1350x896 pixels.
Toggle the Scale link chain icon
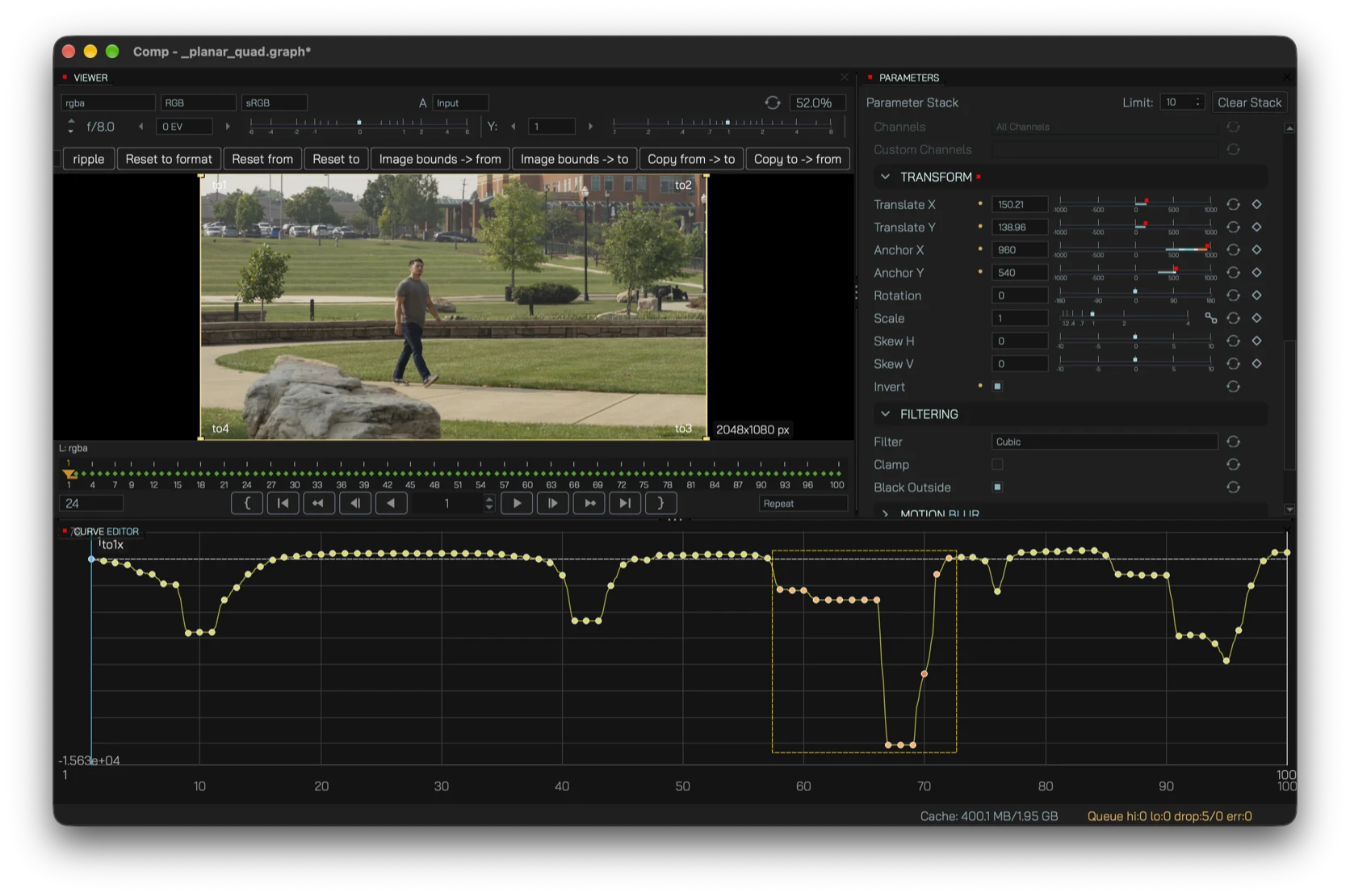[1210, 318]
